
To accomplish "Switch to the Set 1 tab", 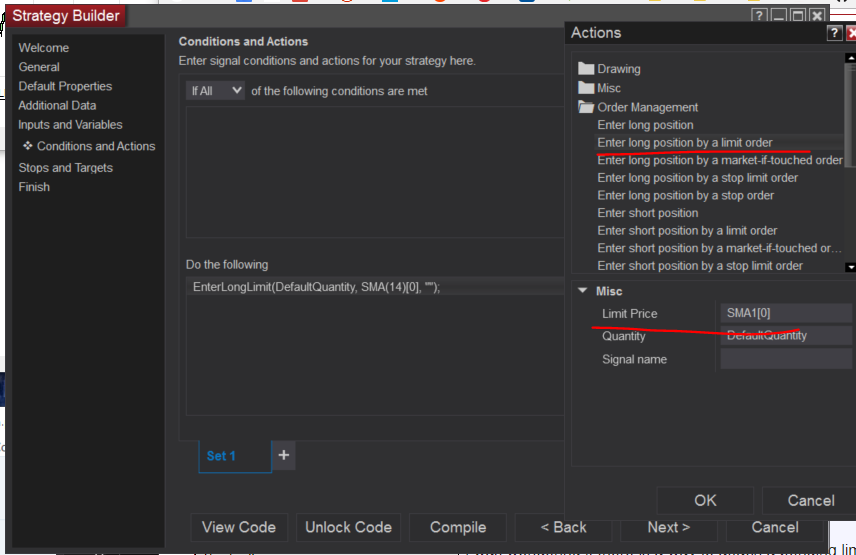I will (x=221, y=456).
